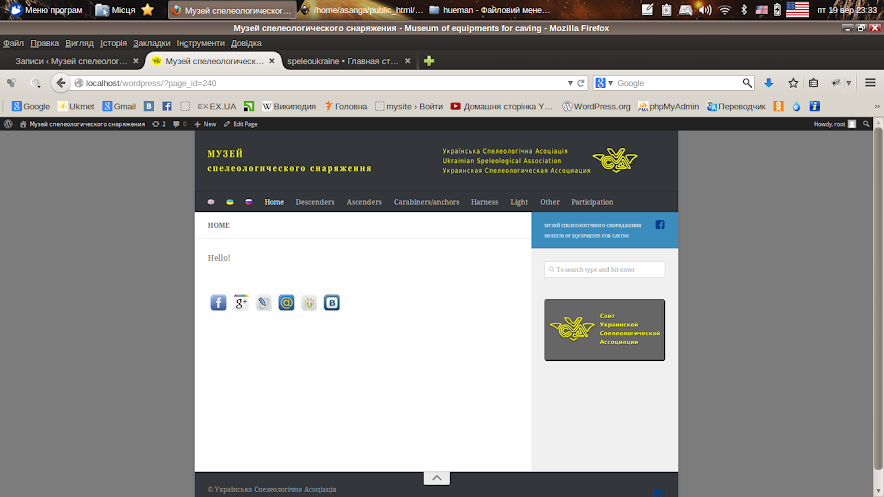This screenshot has width=884, height=497.
Task: Open the Facebook bookmark icon in the bookmarks bar
Action: coord(167,106)
